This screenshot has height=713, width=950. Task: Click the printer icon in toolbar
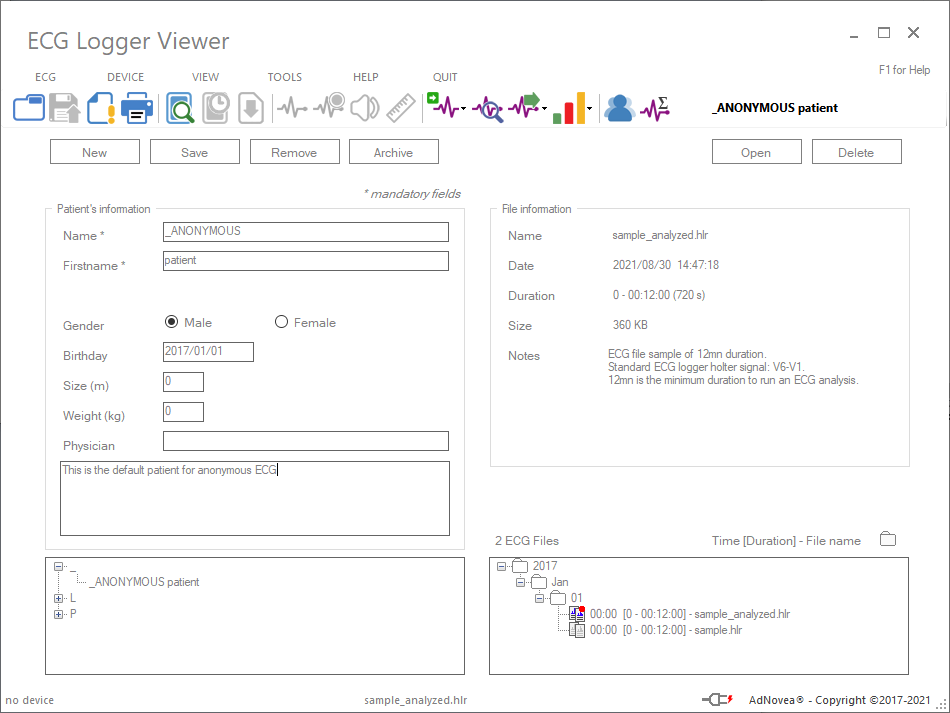pyautogui.click(x=137, y=108)
